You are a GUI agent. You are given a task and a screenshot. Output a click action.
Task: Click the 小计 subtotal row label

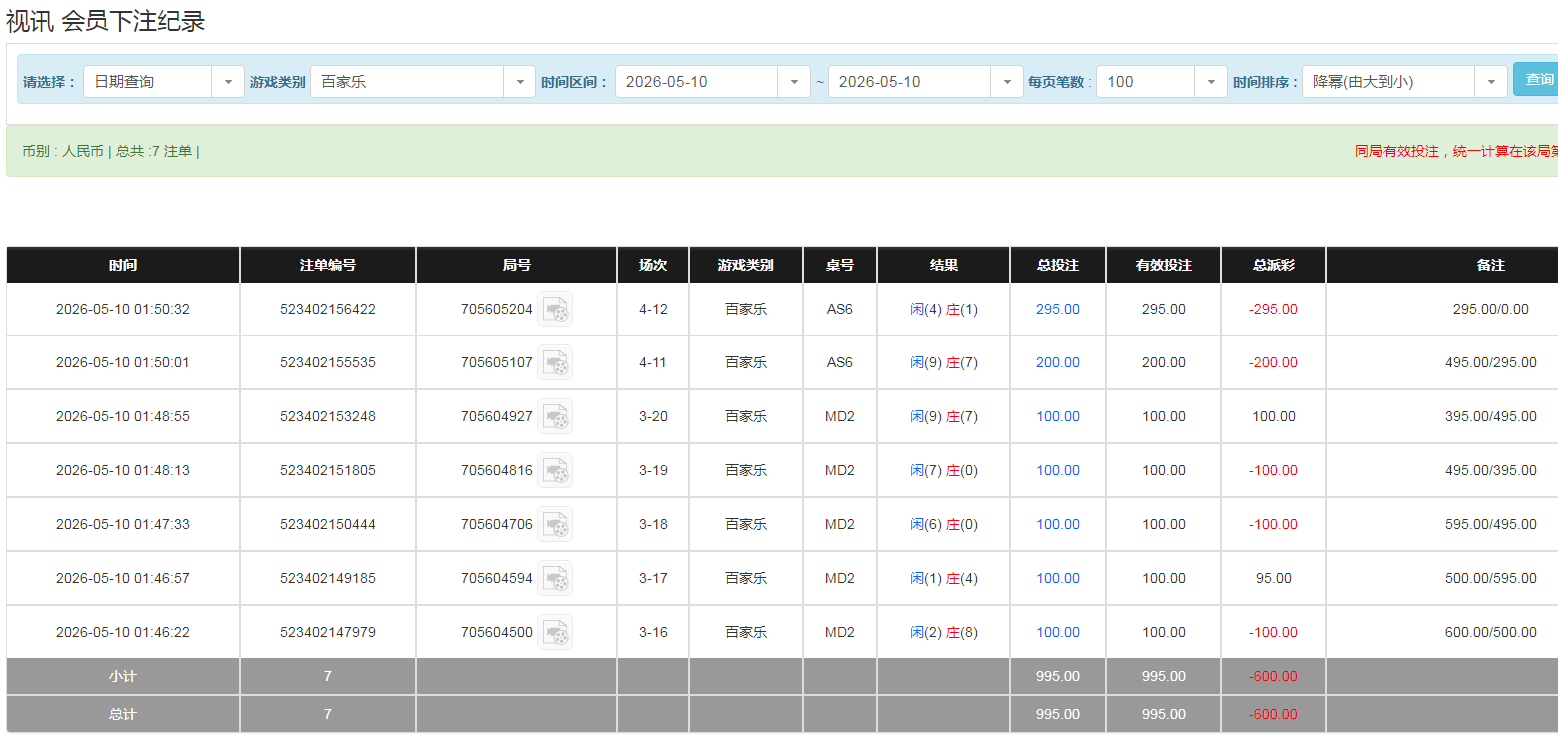click(123, 677)
